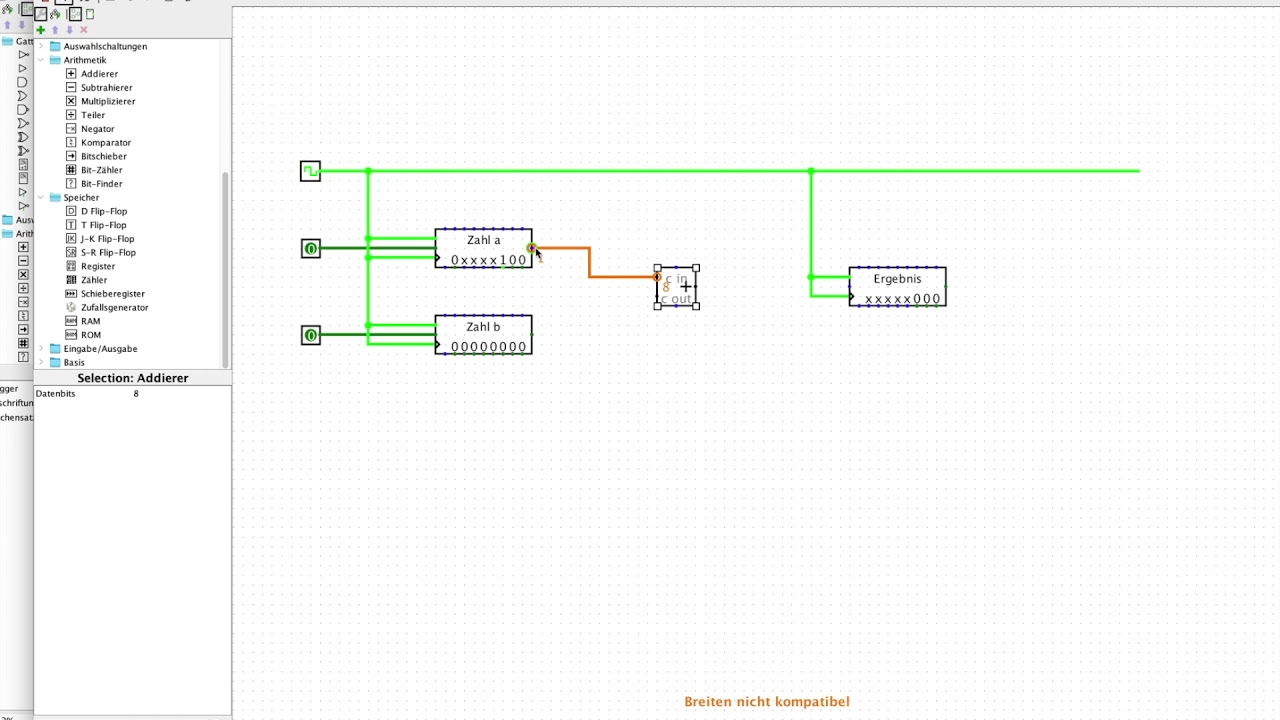Add a new circuit with the green plus
This screenshot has height=720, width=1280.
coord(41,30)
